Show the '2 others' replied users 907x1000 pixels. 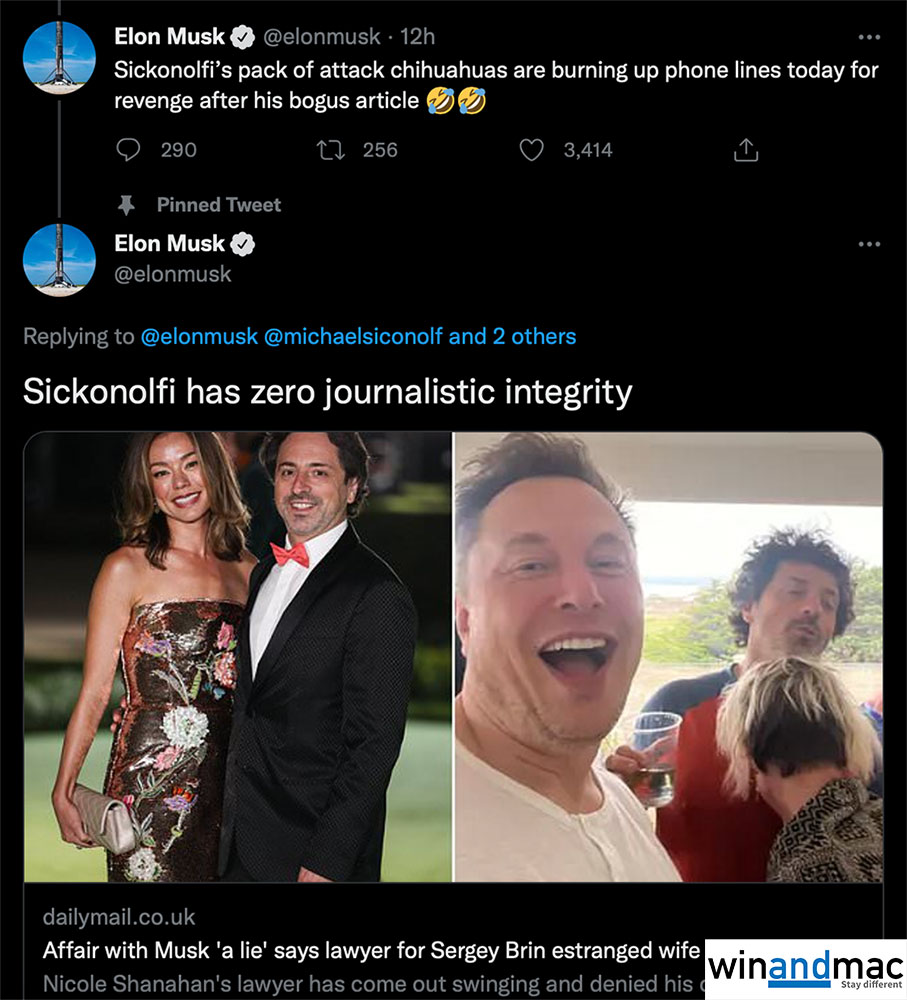[x=533, y=337]
